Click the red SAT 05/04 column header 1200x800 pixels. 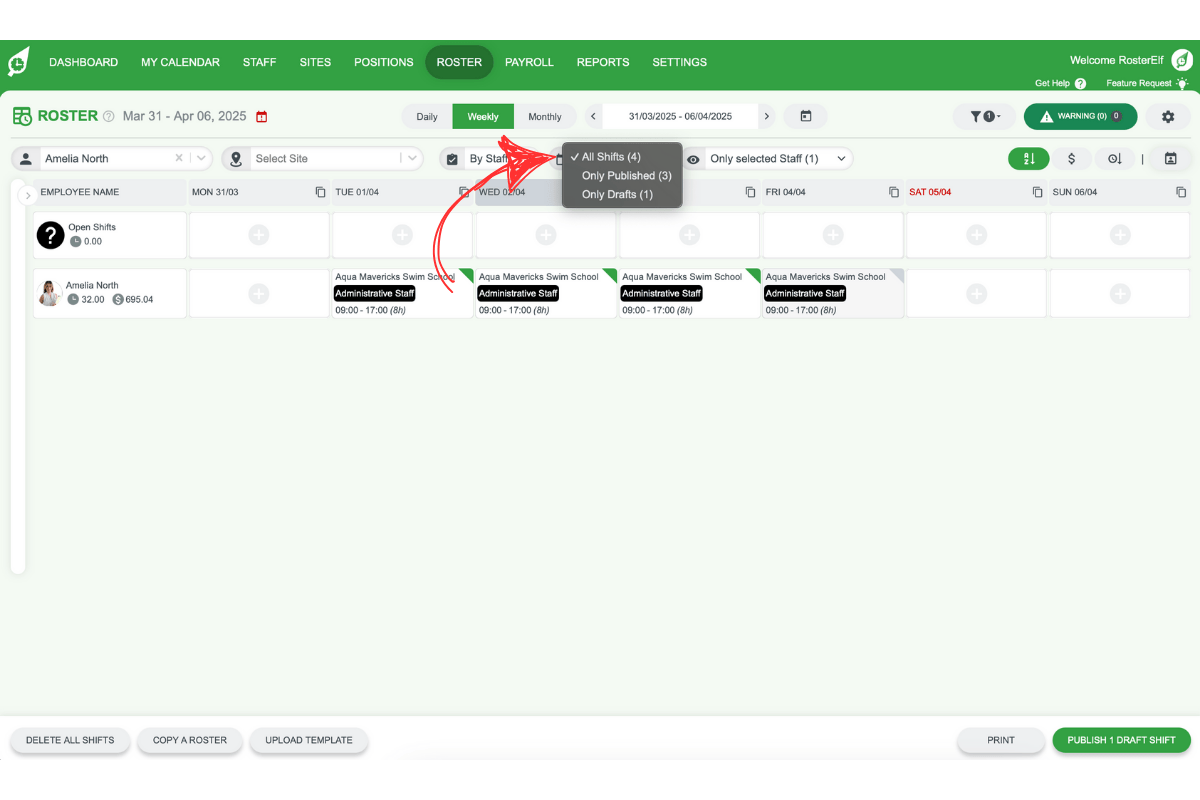[930, 192]
